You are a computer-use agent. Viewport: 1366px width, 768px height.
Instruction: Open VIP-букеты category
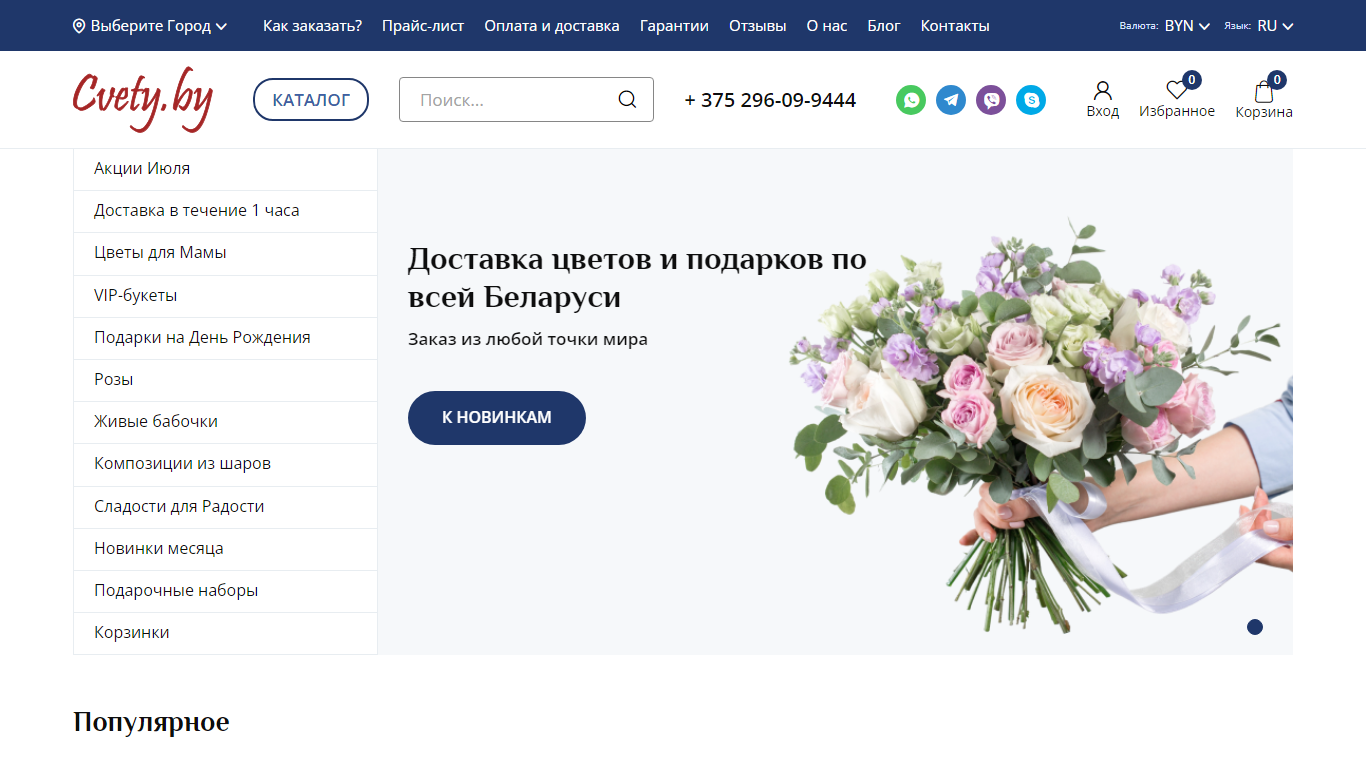225,296
